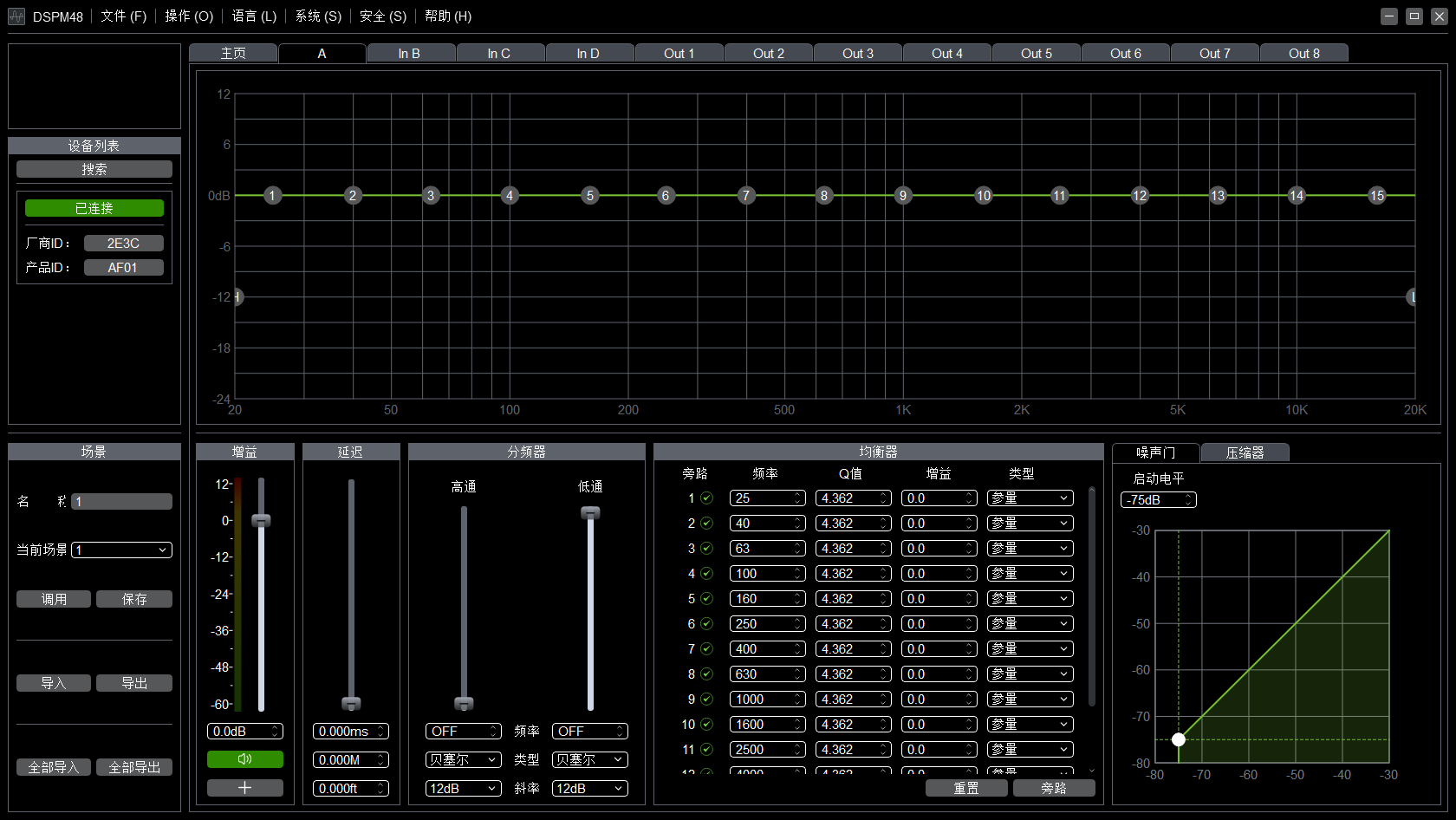
Task: Click 旁路 to bypass the equalizer
Action: click(x=1054, y=788)
